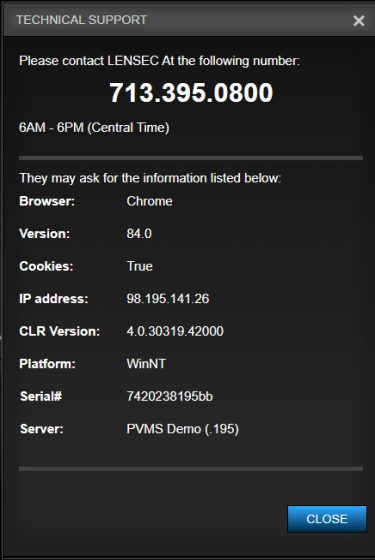Click the Platform: label
The width and height of the screenshot is (375, 560).
tap(47, 364)
